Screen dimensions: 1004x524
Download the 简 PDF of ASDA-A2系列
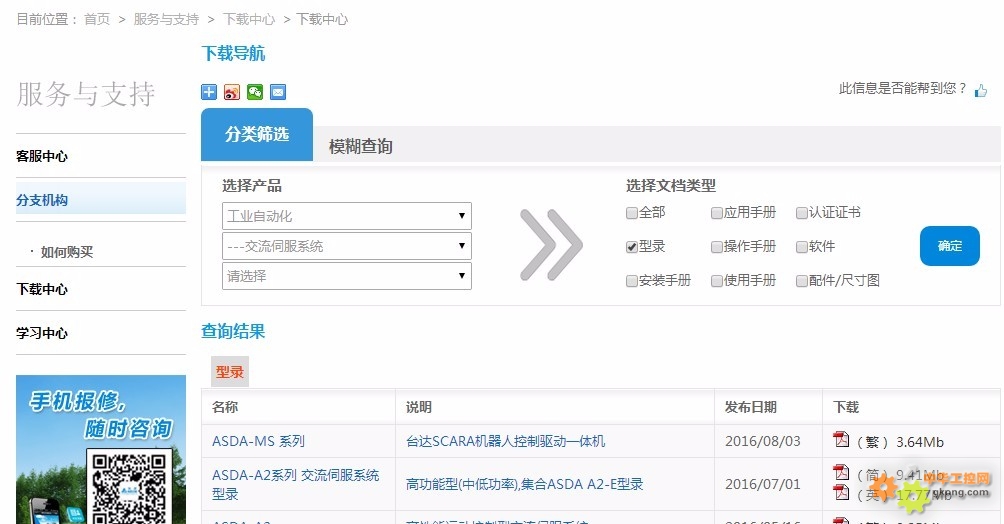[x=841, y=473]
